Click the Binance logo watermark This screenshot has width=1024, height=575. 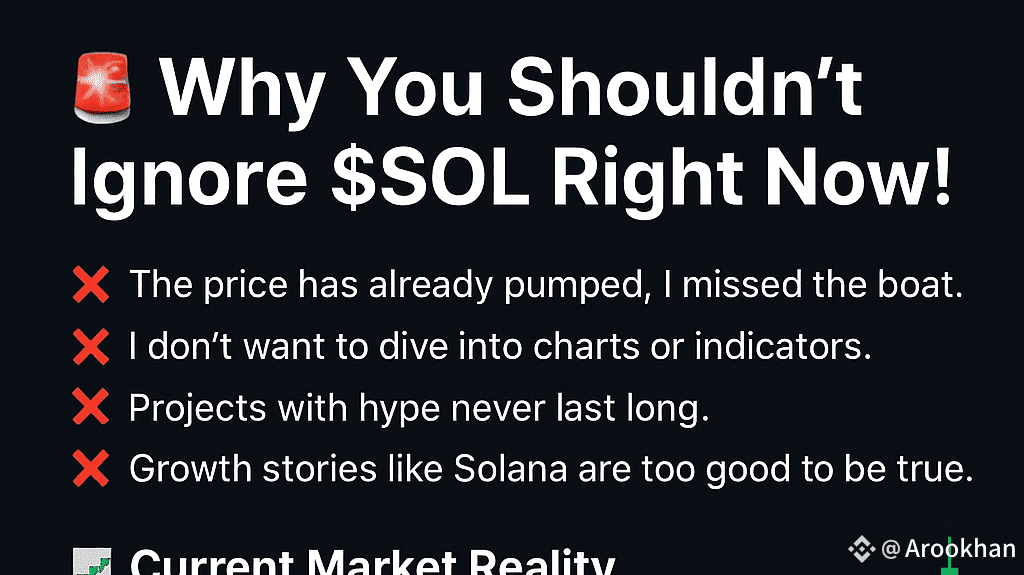[861, 549]
